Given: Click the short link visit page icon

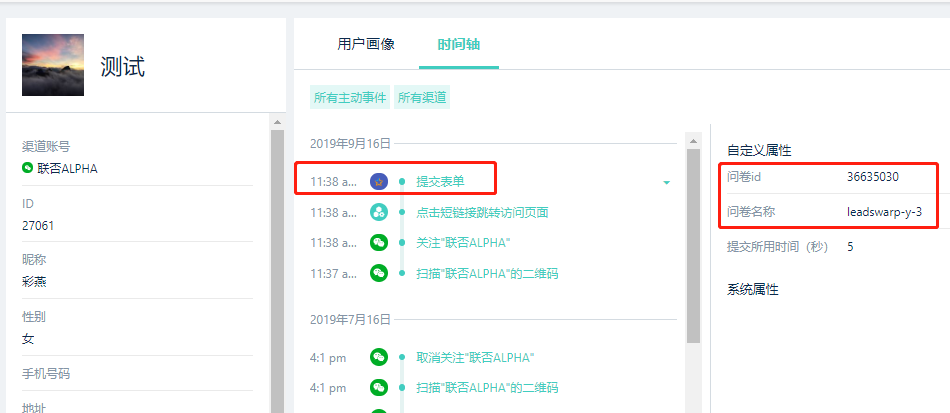Looking at the screenshot, I should 379,212.
